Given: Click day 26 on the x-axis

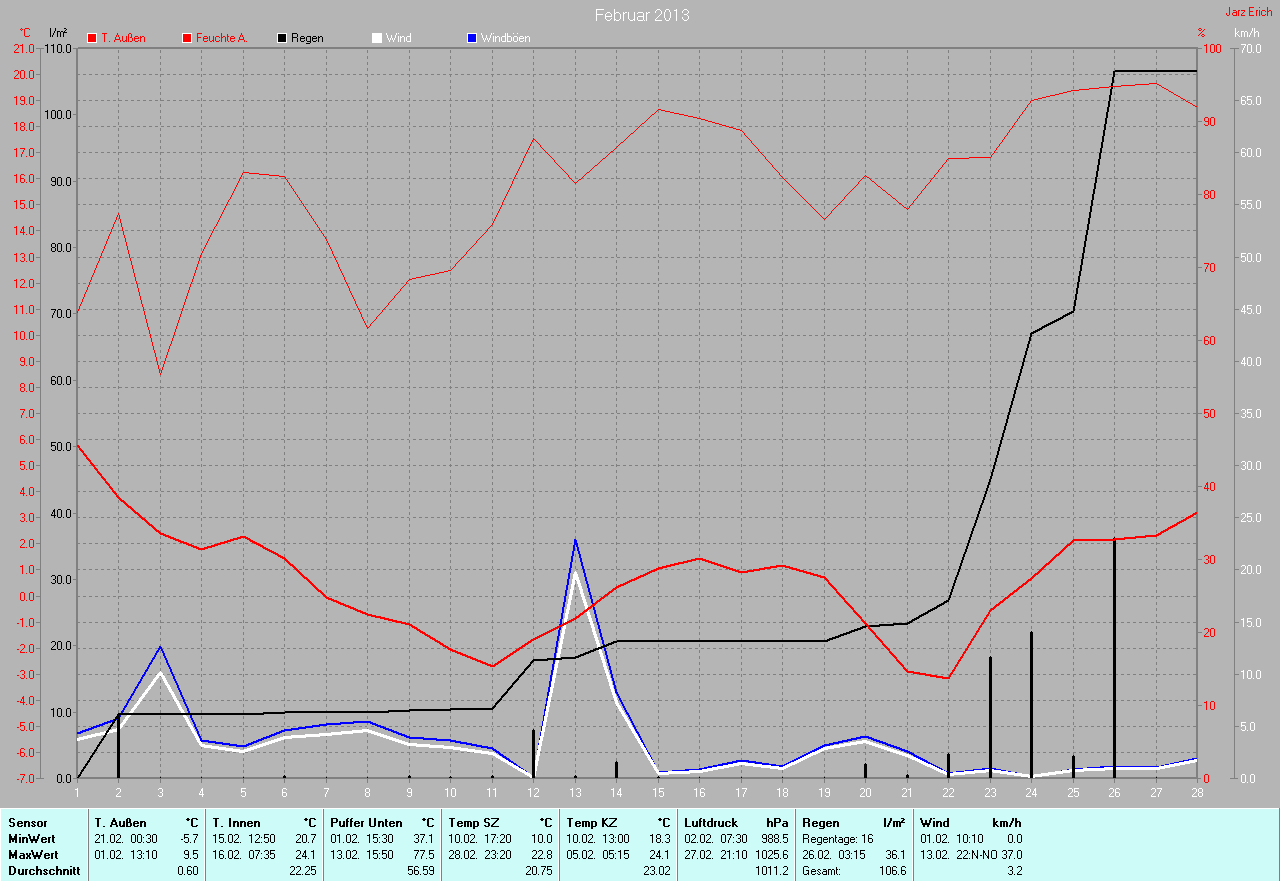Looking at the screenshot, I should (x=1114, y=792).
